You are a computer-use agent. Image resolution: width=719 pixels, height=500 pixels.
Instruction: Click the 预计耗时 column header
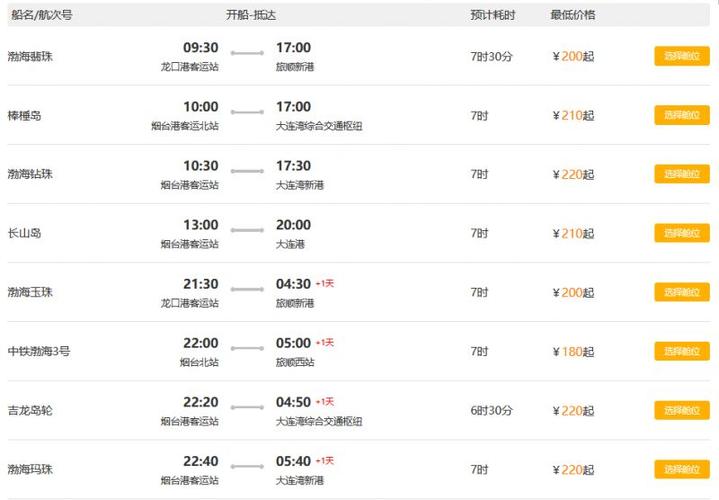(492, 15)
